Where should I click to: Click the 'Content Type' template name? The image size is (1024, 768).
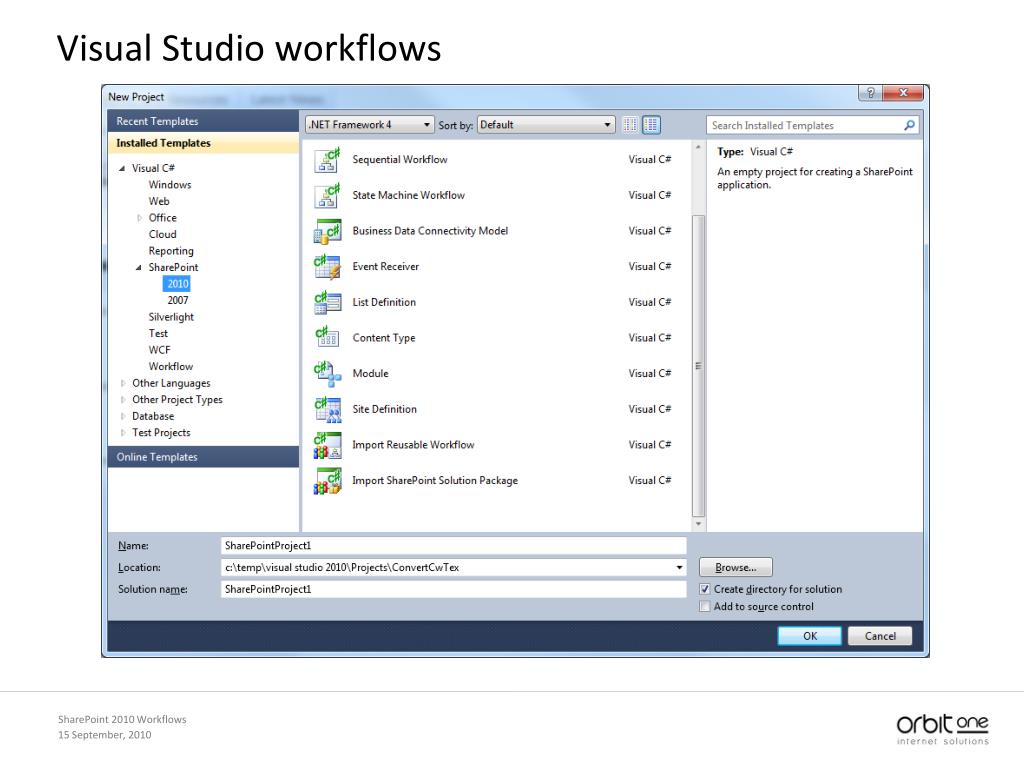click(x=384, y=338)
